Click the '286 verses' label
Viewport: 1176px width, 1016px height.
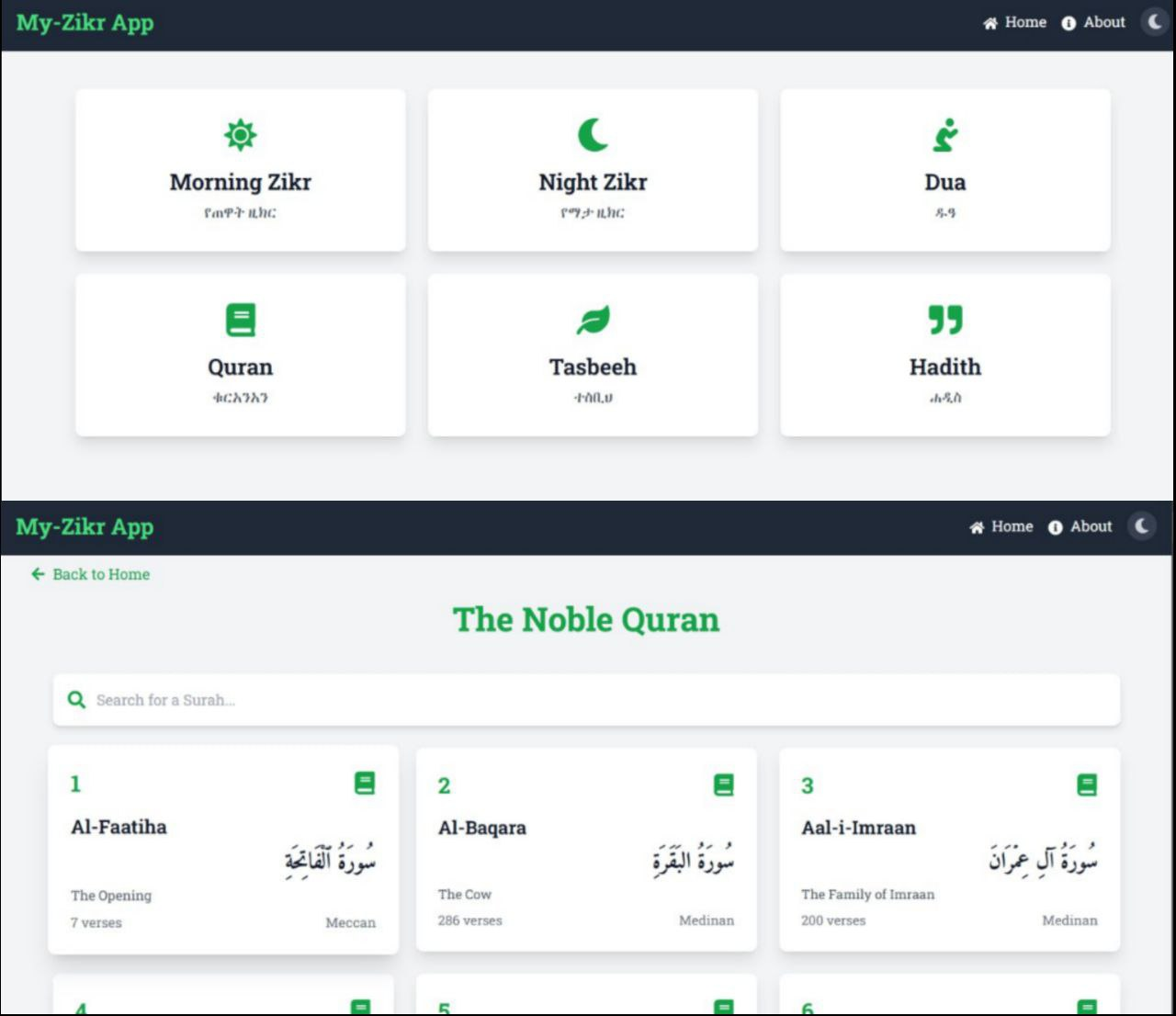(470, 920)
